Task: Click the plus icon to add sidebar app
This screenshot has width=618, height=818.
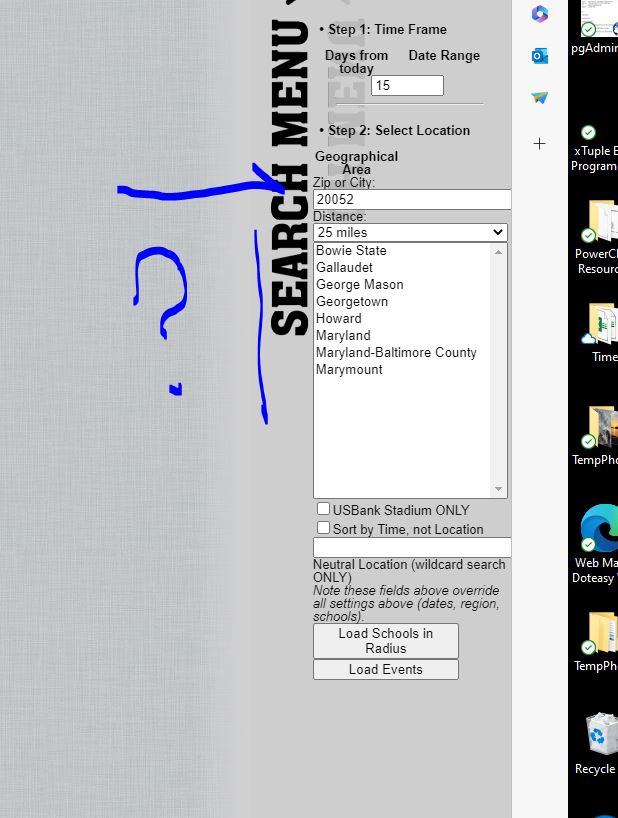Action: tap(540, 144)
